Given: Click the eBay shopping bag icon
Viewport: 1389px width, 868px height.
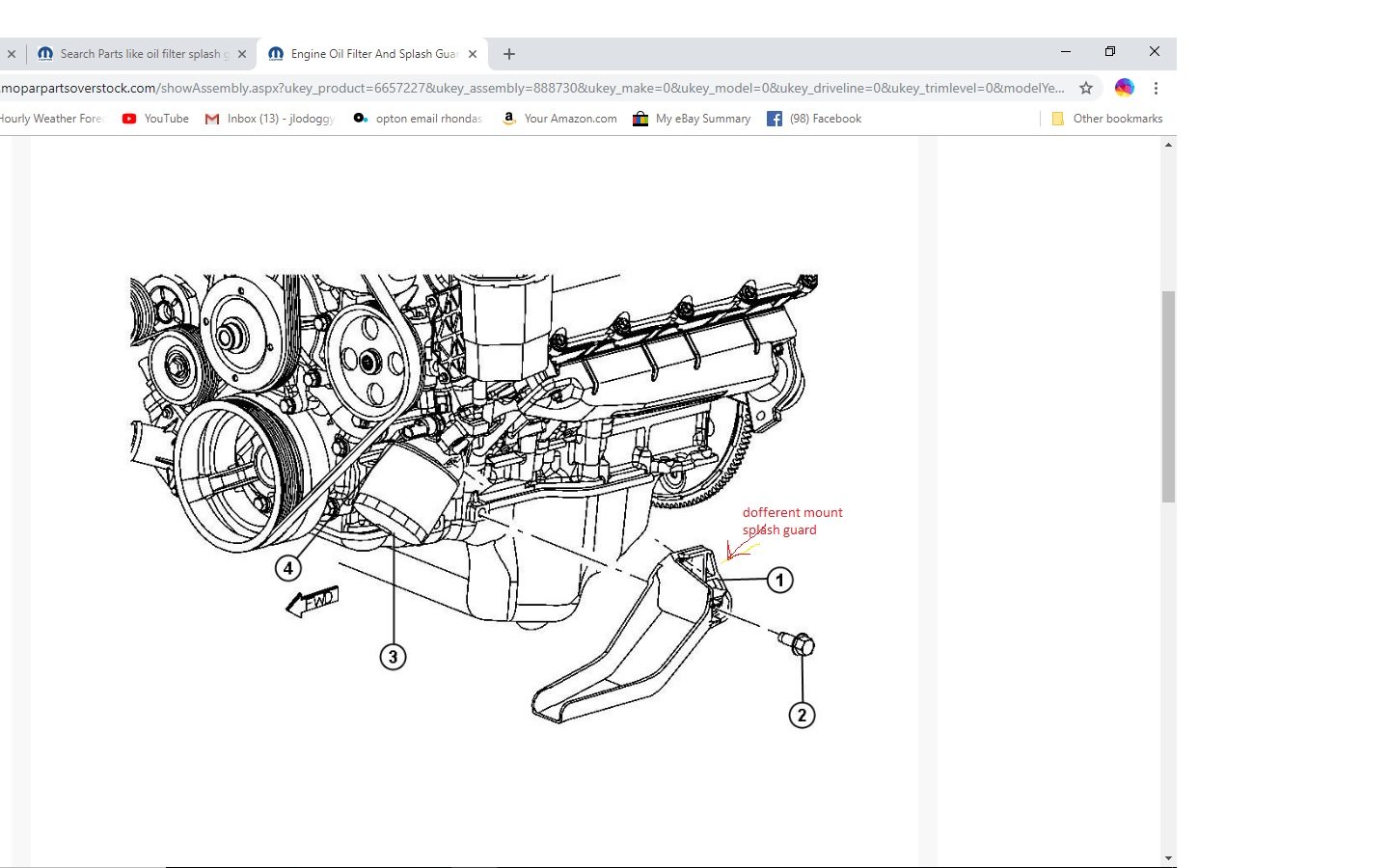Looking at the screenshot, I should point(640,119).
